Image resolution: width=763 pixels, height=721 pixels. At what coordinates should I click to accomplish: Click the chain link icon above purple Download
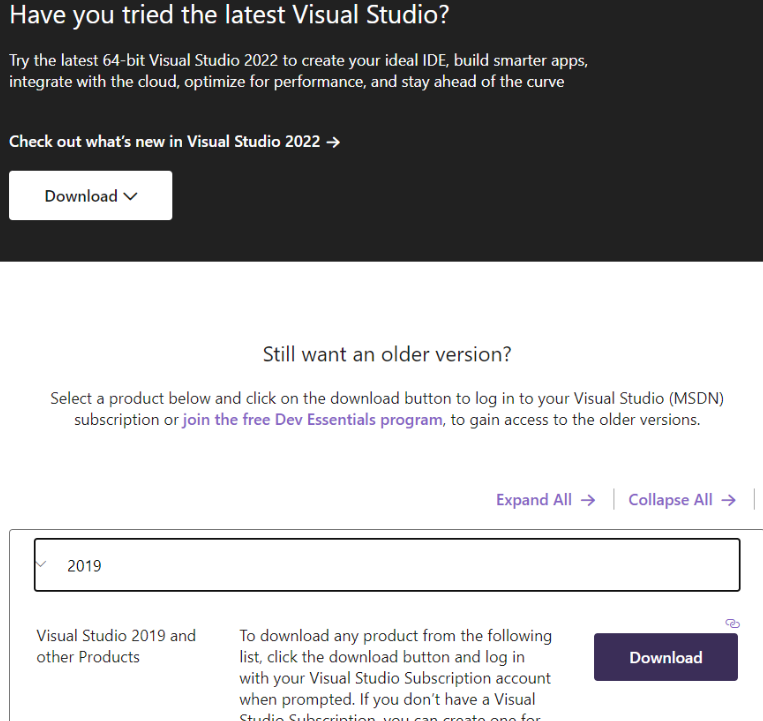732,623
